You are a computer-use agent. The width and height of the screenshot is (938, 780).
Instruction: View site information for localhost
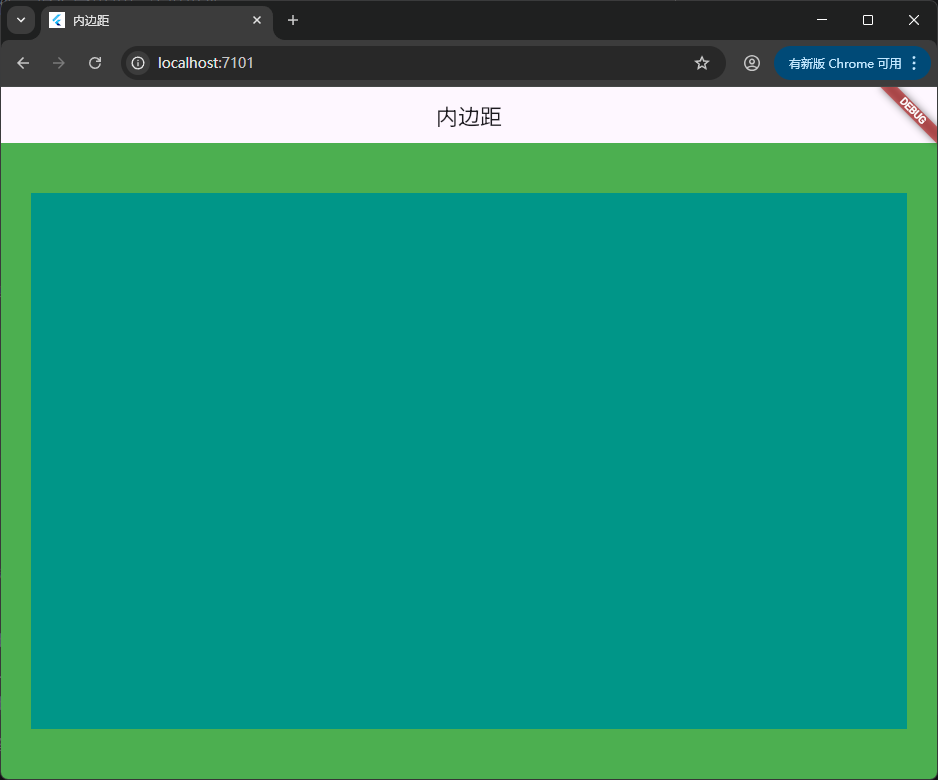(x=138, y=63)
